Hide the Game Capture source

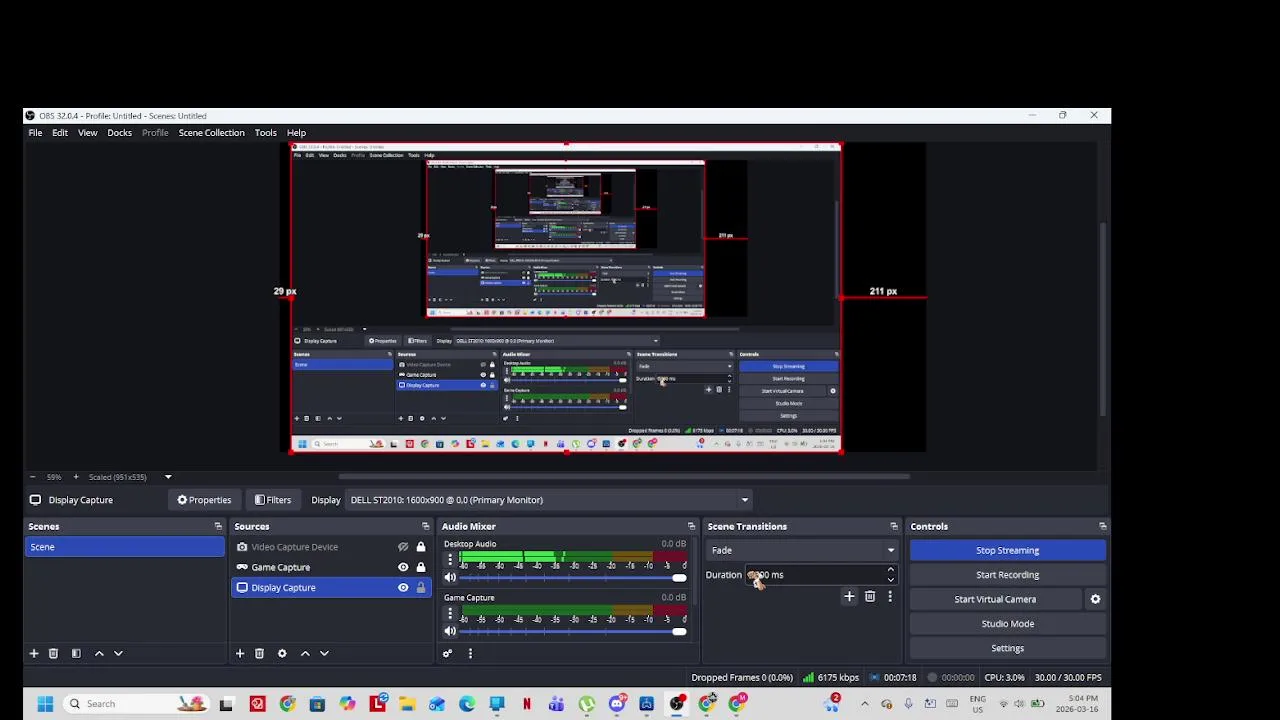coord(403,567)
